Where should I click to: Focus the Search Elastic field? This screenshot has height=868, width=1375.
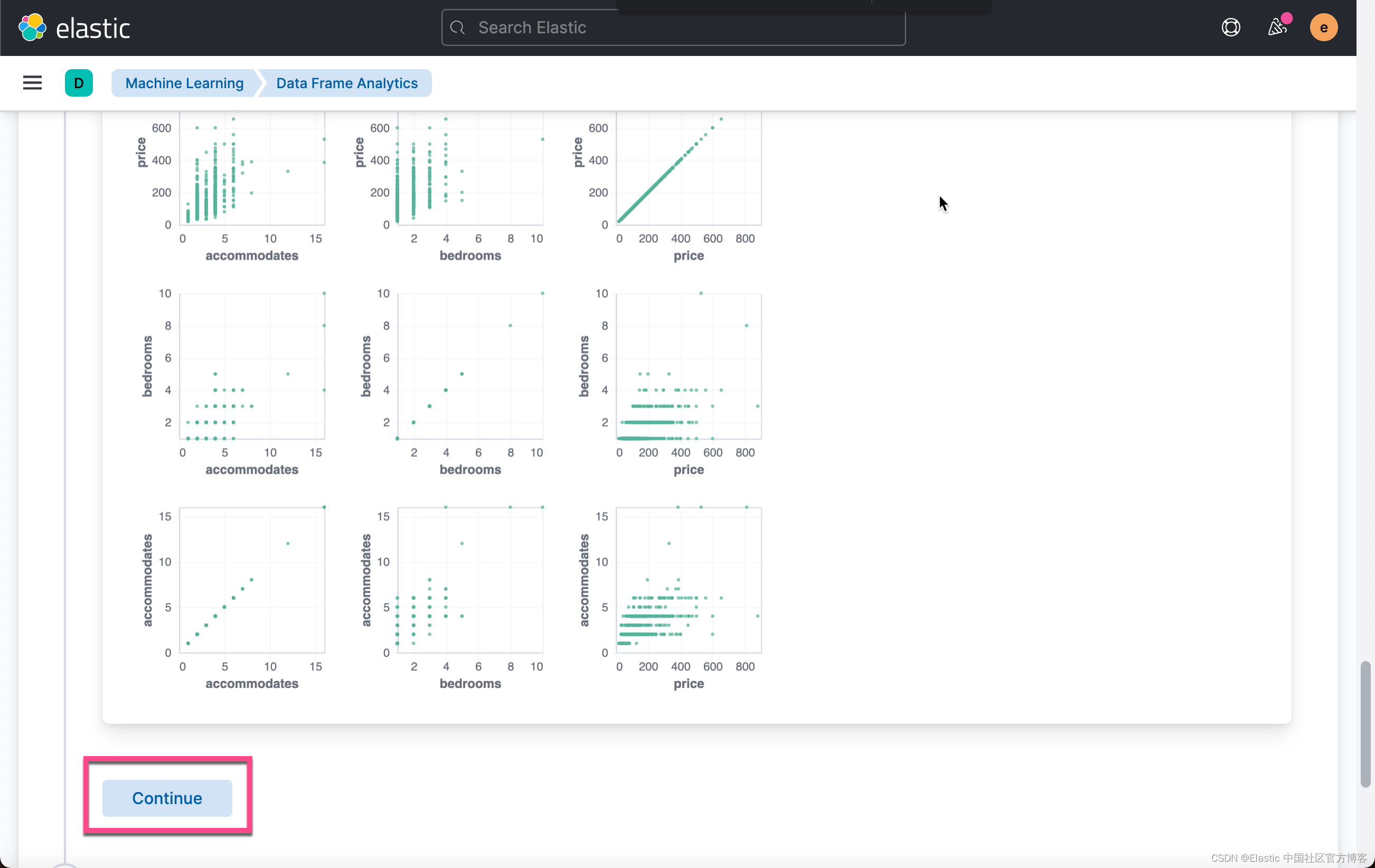pyautogui.click(x=673, y=27)
